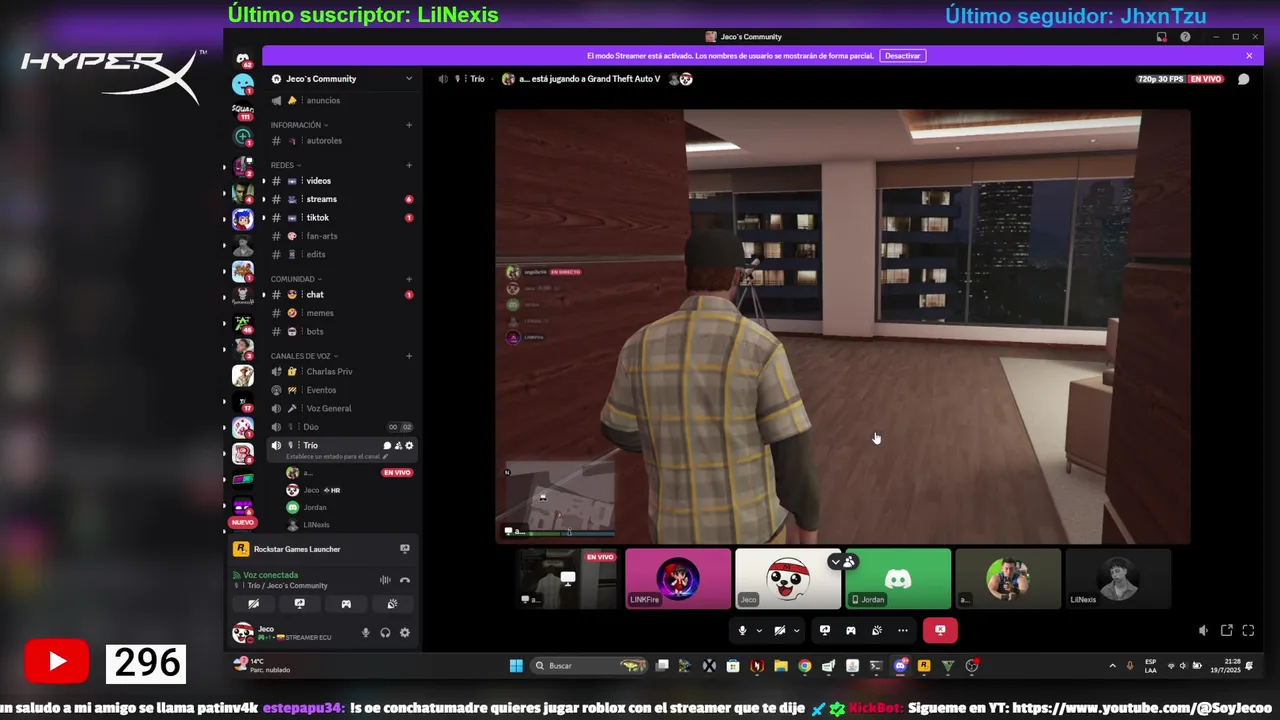Add a channel to COMUNIDAD category
The image size is (1280, 720).
[x=409, y=279]
